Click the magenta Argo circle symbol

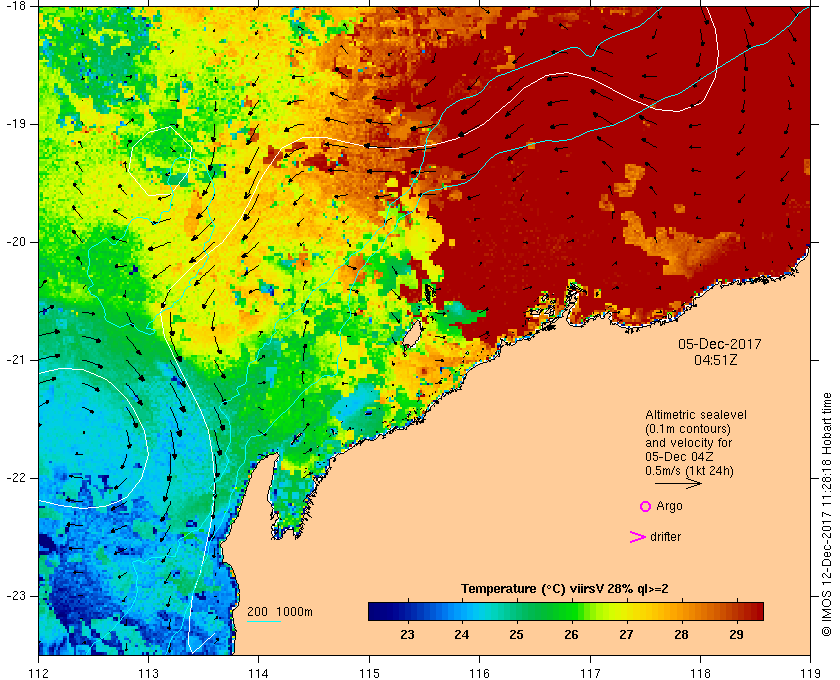click(x=645, y=506)
